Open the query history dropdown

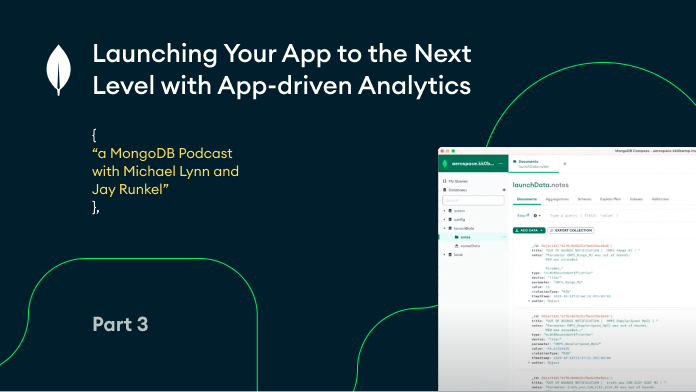pyautogui.click(x=537, y=216)
